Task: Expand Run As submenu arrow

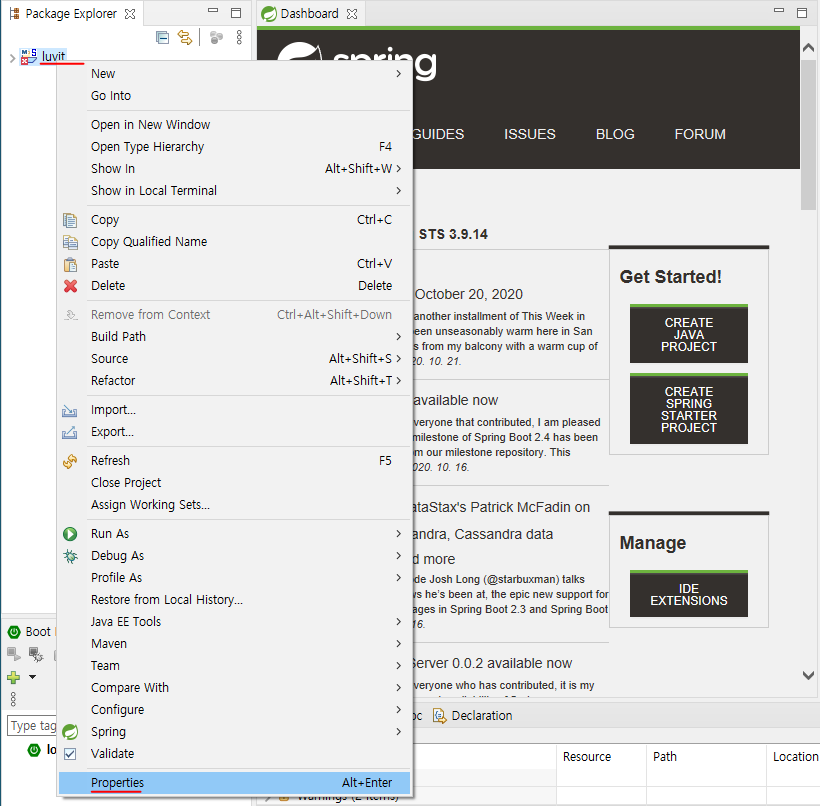Action: (x=398, y=533)
